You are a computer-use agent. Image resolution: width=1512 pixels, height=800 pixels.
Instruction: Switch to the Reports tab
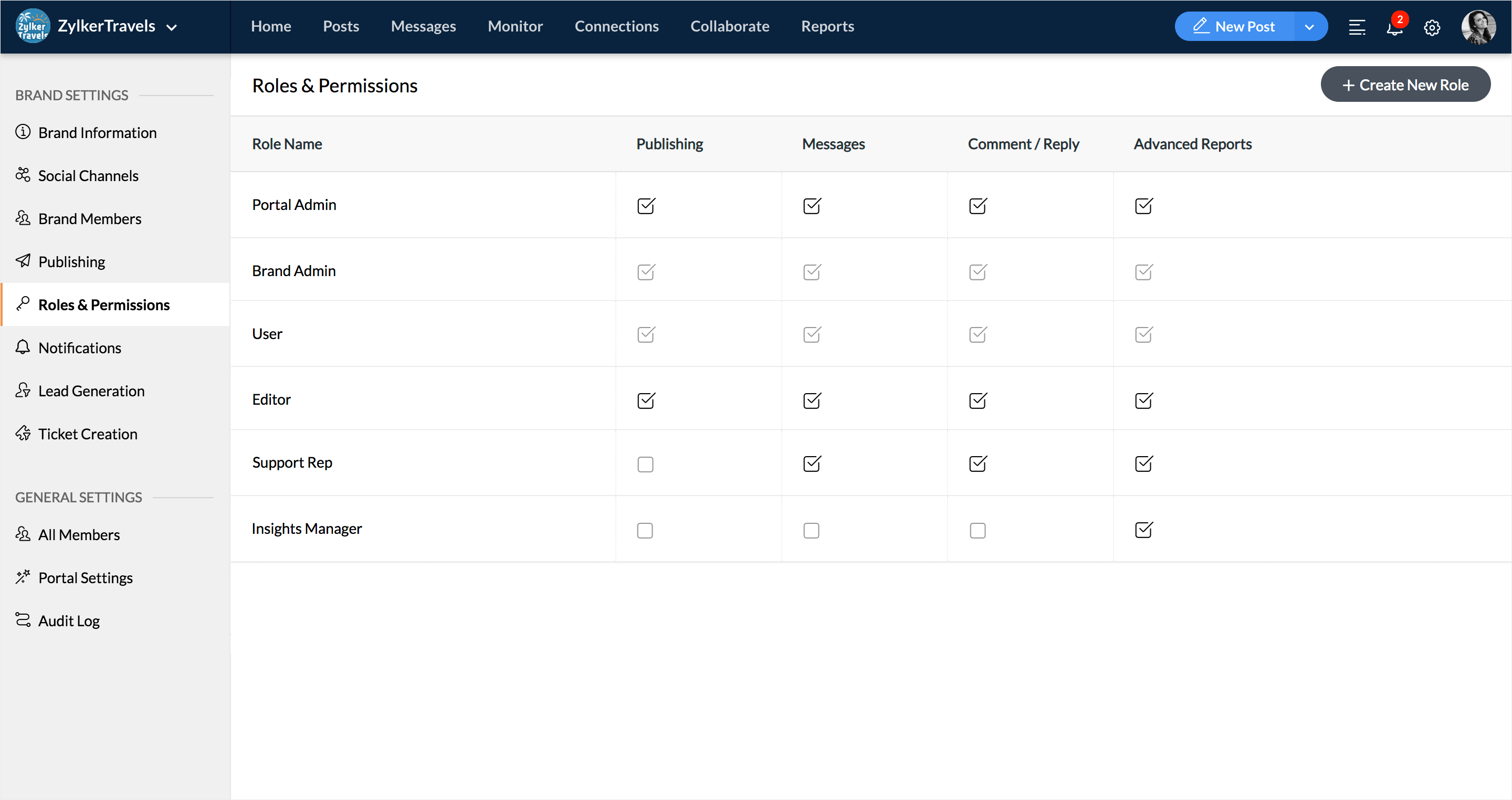(x=827, y=26)
